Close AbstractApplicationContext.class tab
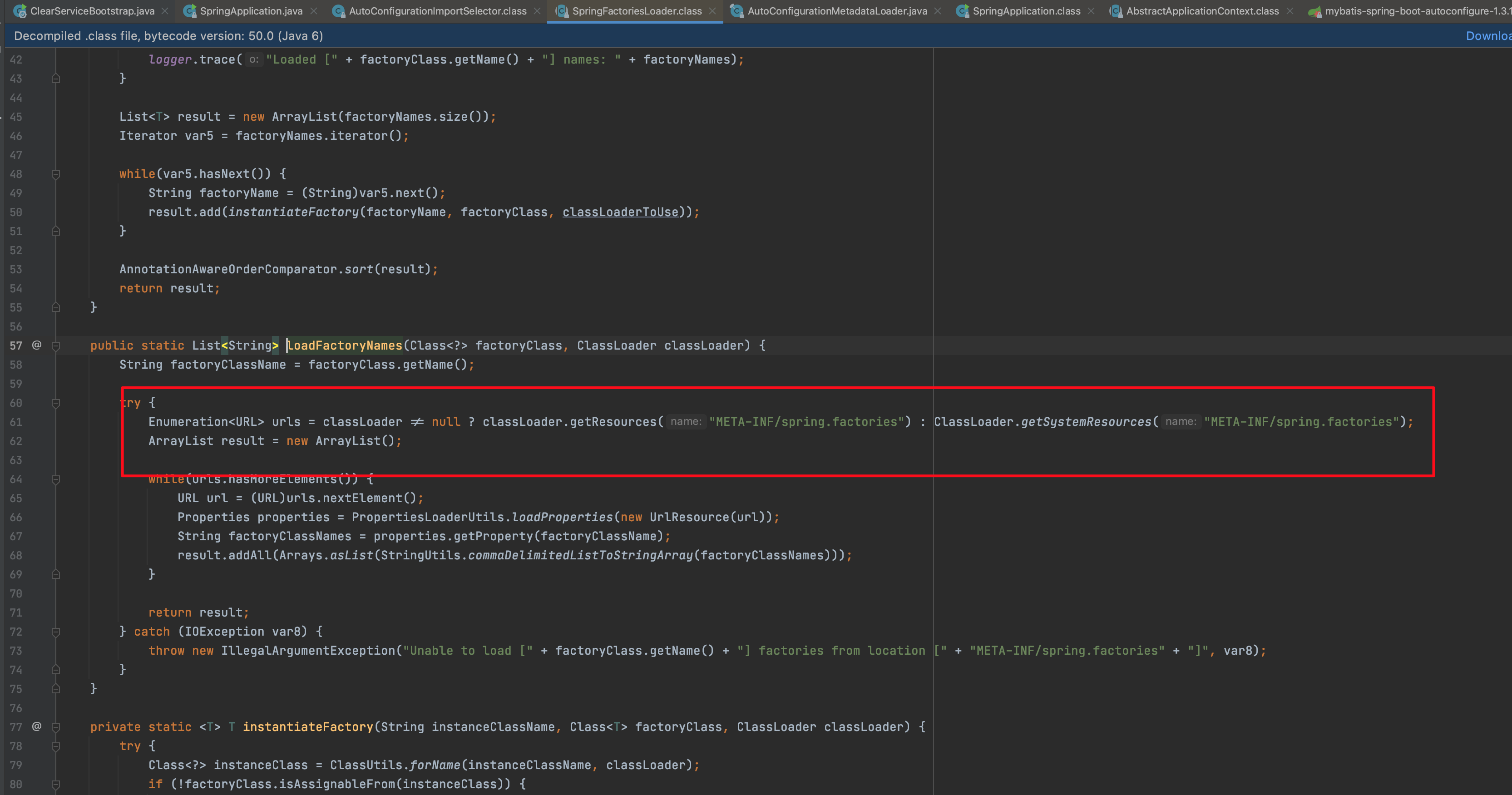This screenshot has width=1512, height=795. click(1290, 10)
